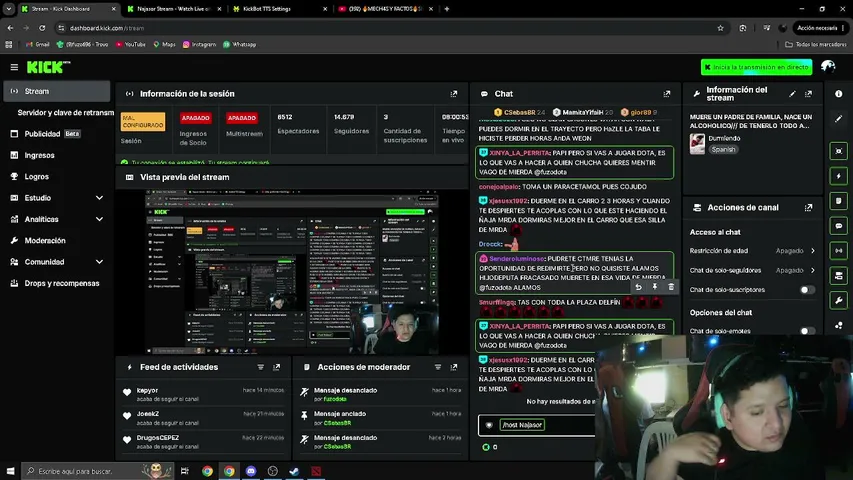
Task: Open Drops y recompensas in the sidebar
Action: tap(57, 284)
